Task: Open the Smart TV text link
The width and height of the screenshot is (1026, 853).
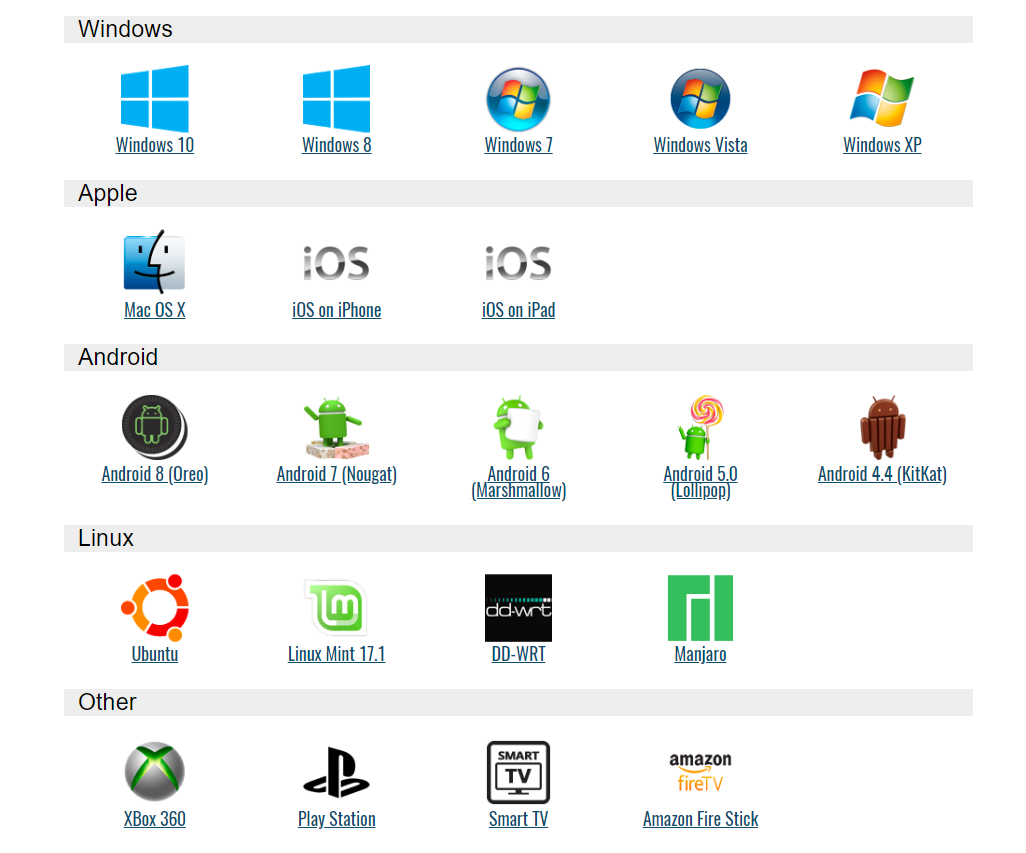Action: click(x=518, y=818)
